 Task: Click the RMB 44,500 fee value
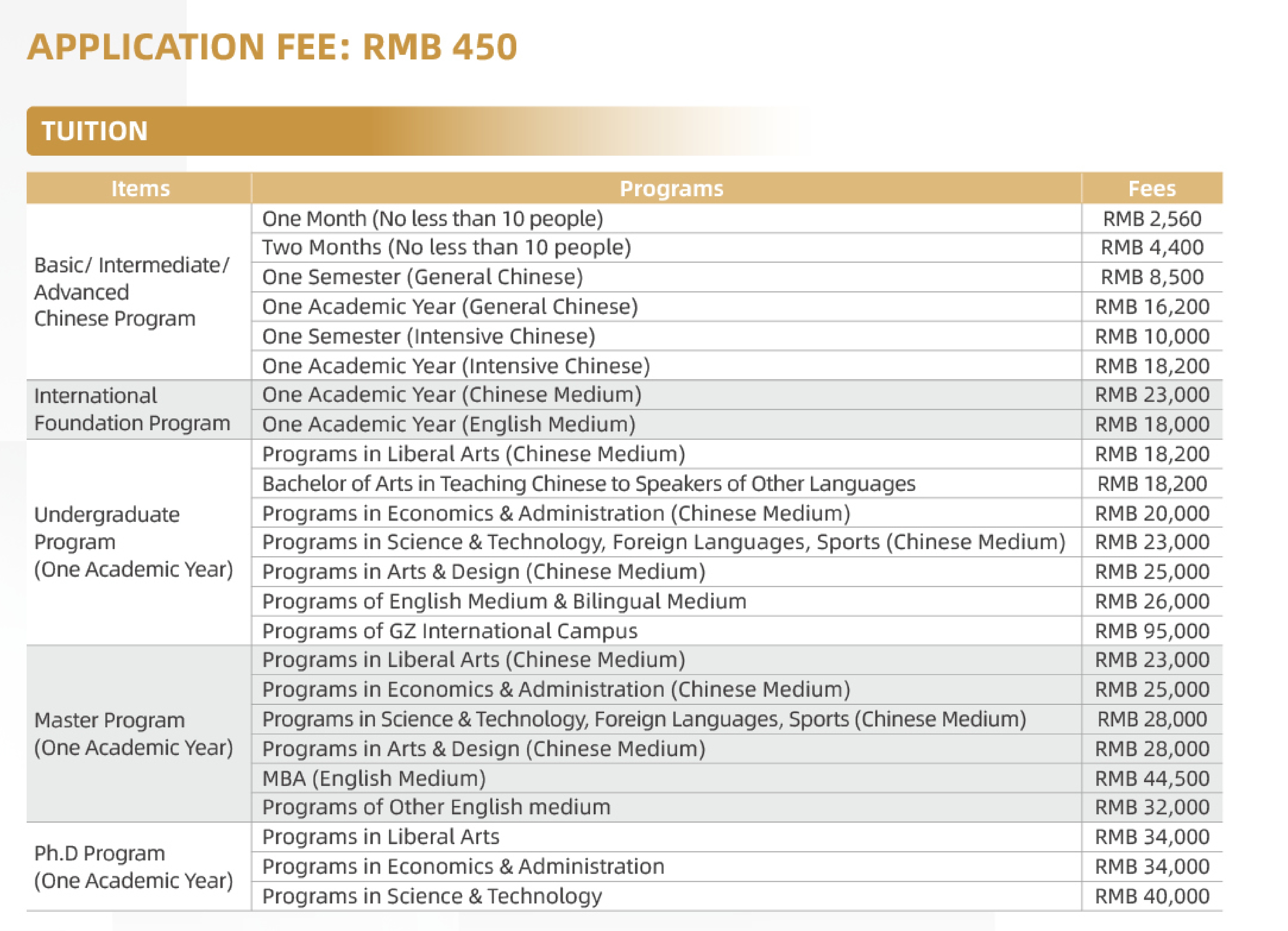click(1152, 778)
